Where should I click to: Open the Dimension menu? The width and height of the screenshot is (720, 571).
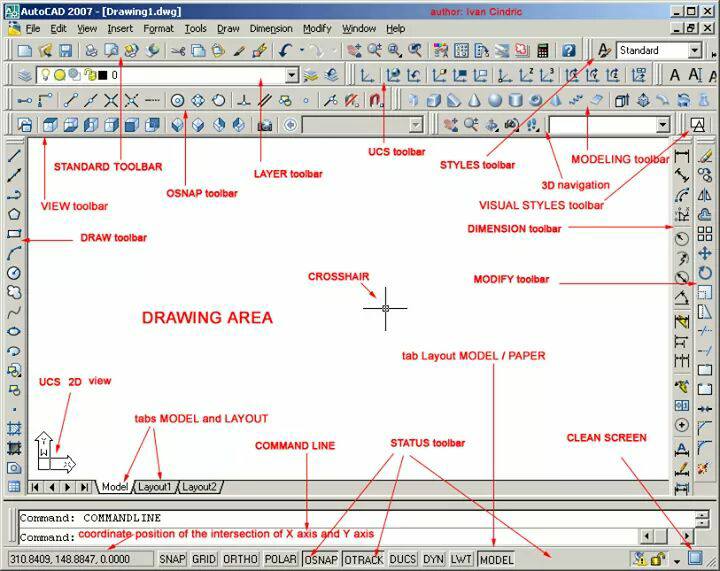(x=271, y=28)
